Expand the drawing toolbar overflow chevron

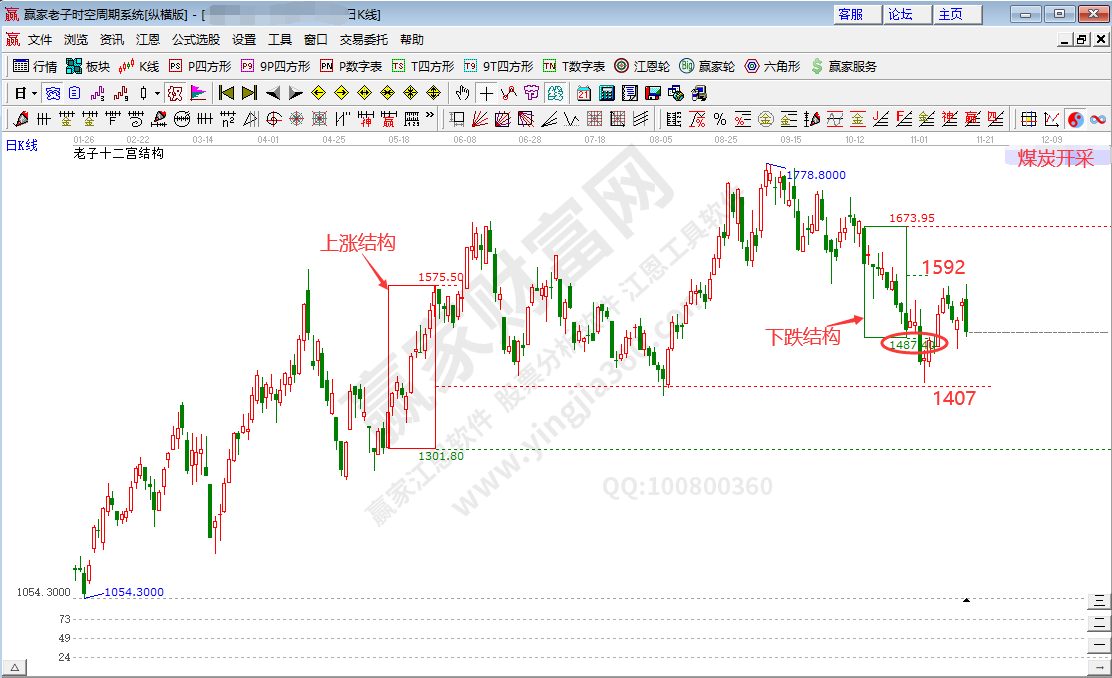tap(431, 119)
